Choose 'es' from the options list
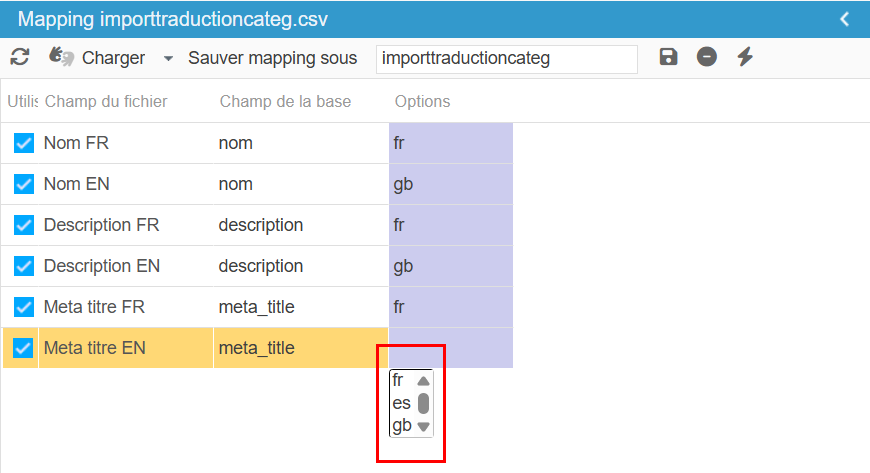Viewport: 870px width, 473px height. [402, 403]
